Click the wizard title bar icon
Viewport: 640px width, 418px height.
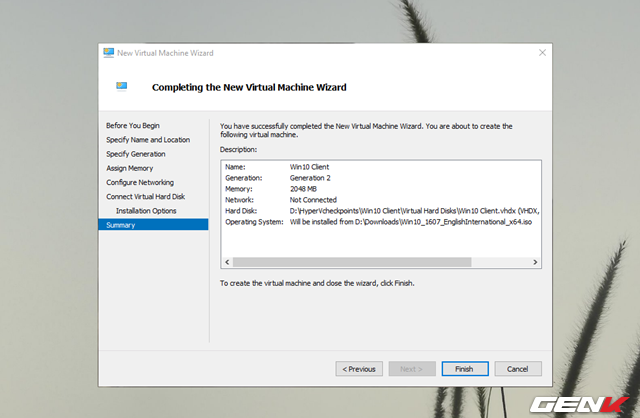pyautogui.click(x=109, y=53)
